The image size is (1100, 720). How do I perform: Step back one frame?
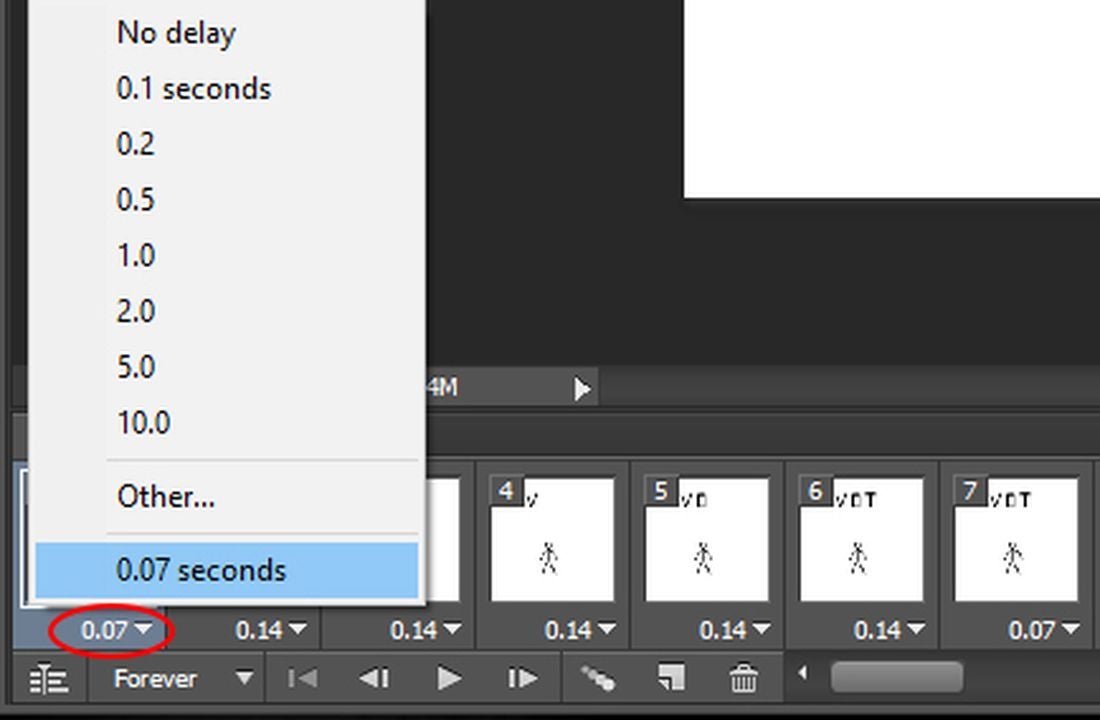[x=375, y=678]
